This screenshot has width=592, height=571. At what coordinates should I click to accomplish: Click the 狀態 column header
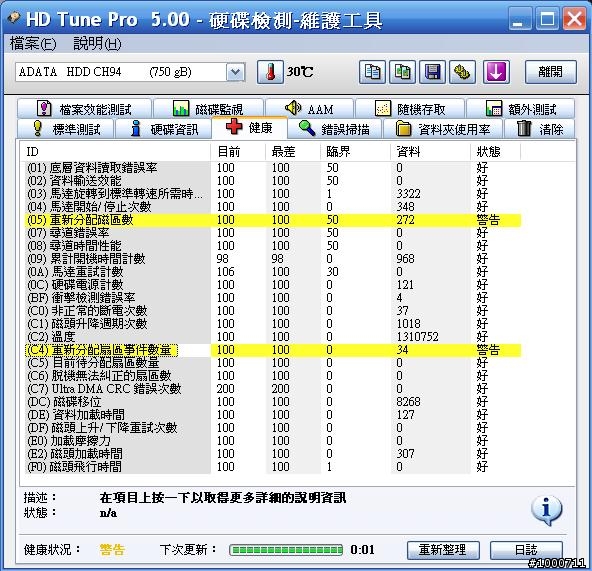click(x=495, y=152)
